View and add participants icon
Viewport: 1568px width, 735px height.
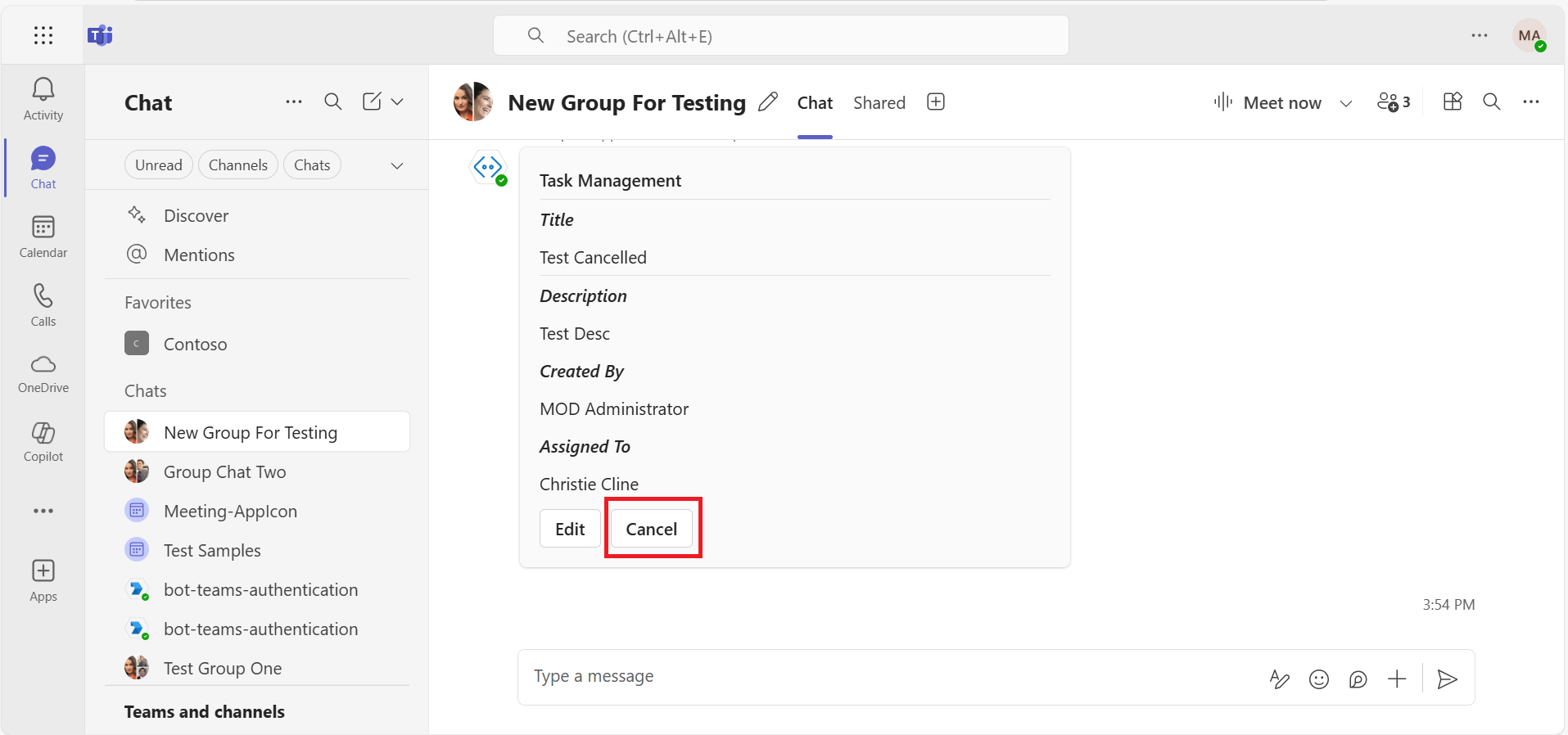point(1394,101)
